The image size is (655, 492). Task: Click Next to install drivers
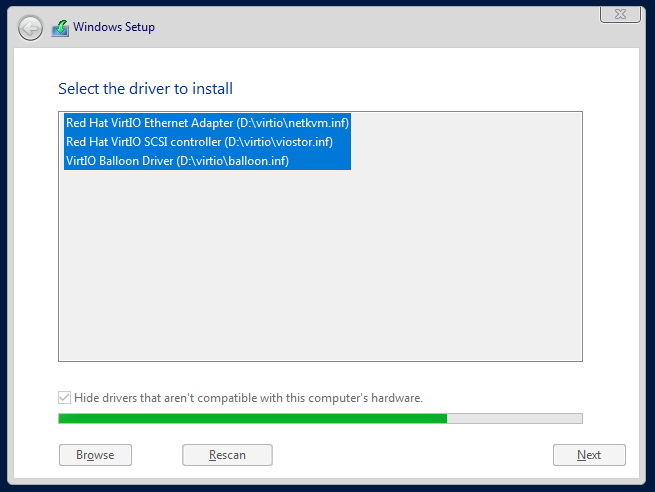[x=589, y=455]
